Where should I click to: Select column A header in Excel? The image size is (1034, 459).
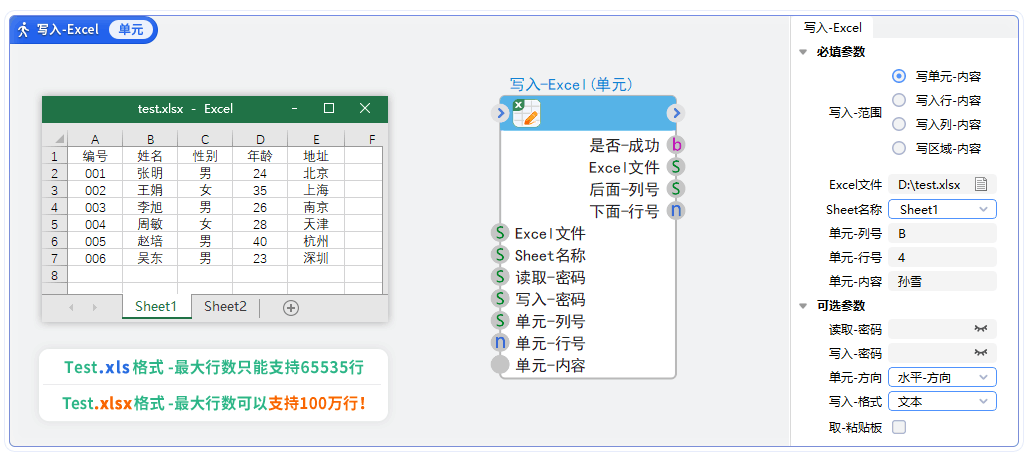click(x=95, y=139)
